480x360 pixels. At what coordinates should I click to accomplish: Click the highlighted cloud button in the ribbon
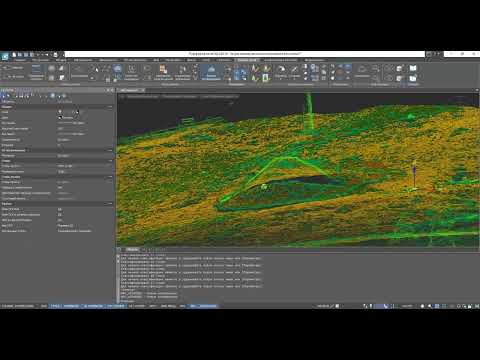211,72
